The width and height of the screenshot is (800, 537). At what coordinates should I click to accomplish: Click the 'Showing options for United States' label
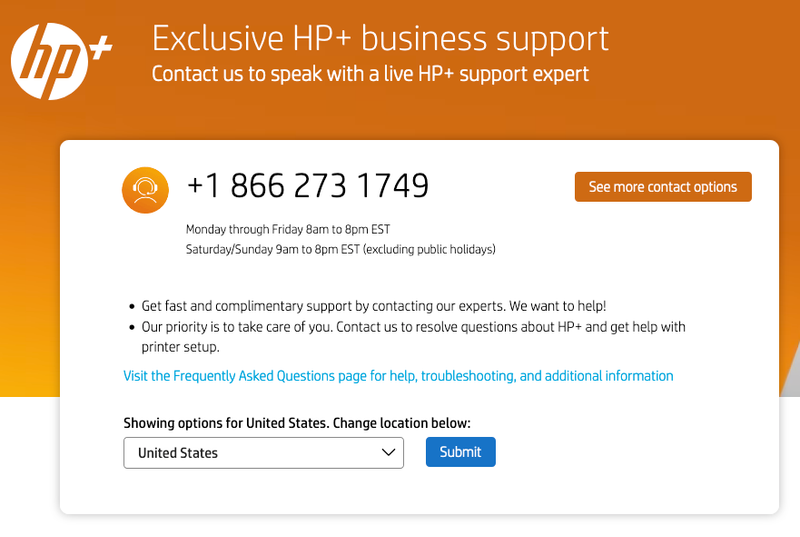click(297, 423)
